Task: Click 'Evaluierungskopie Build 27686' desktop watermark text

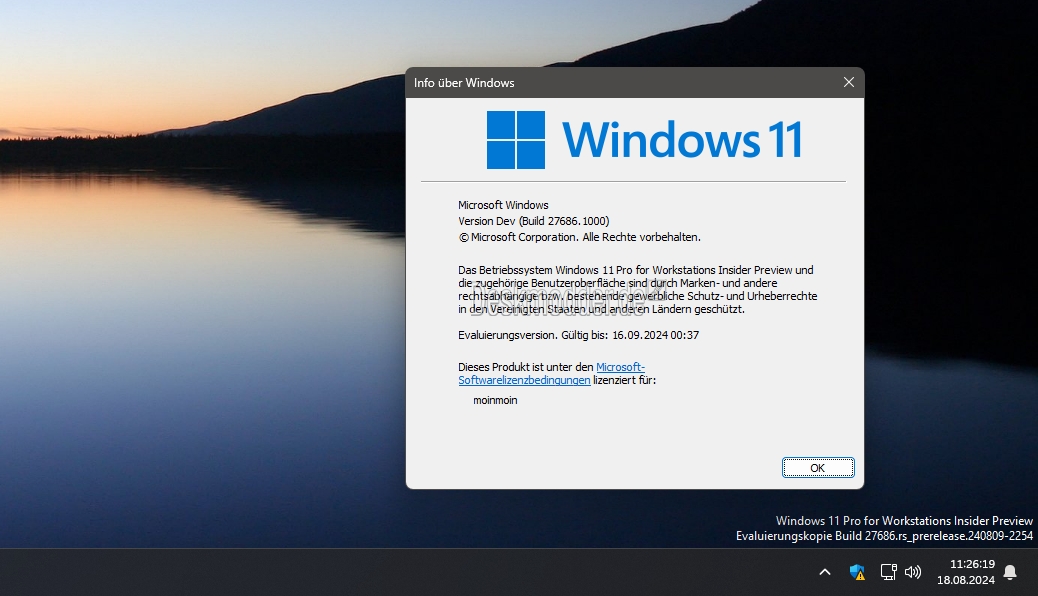Action: click(884, 536)
